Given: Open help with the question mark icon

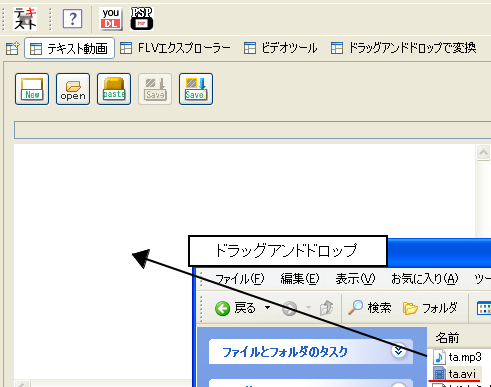Looking at the screenshot, I should pos(72,19).
